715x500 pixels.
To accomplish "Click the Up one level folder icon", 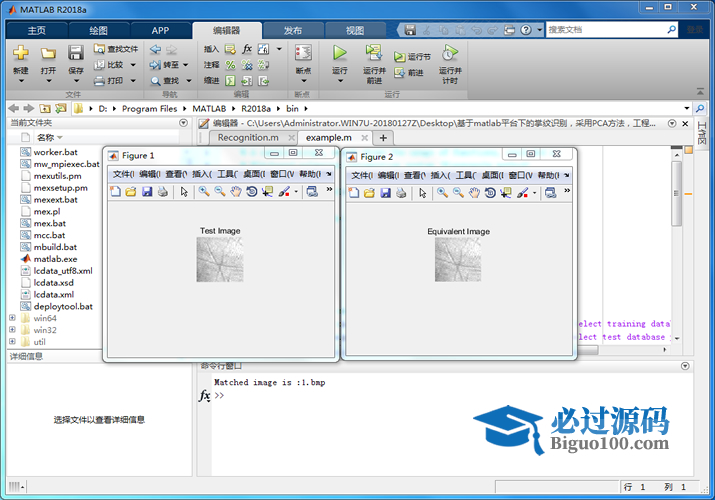I will [45, 108].
